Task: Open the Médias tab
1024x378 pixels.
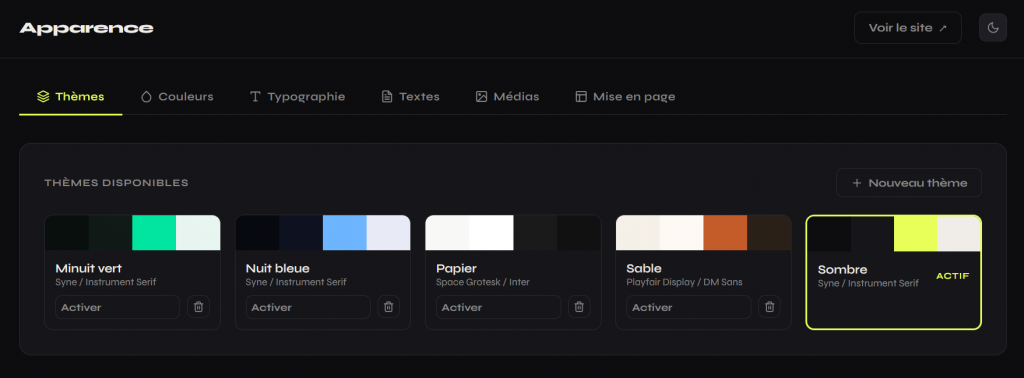Action: (x=507, y=97)
